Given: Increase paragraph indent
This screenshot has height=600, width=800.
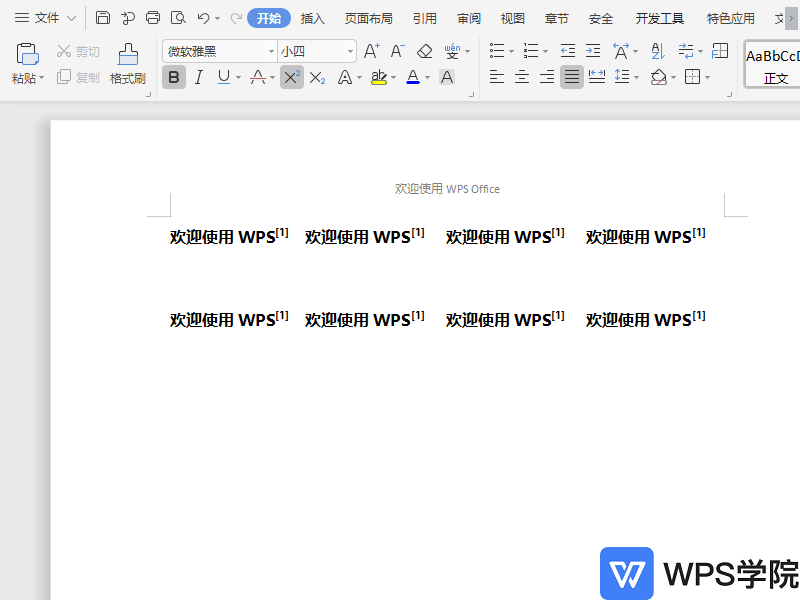Looking at the screenshot, I should [593, 51].
